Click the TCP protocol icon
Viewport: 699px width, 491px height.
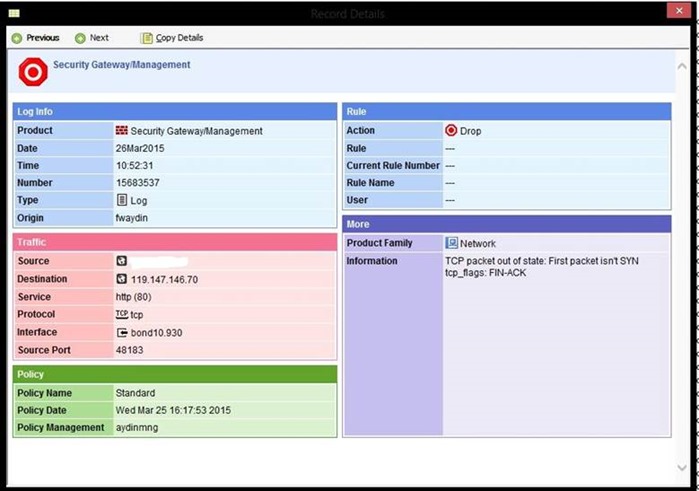[x=122, y=314]
